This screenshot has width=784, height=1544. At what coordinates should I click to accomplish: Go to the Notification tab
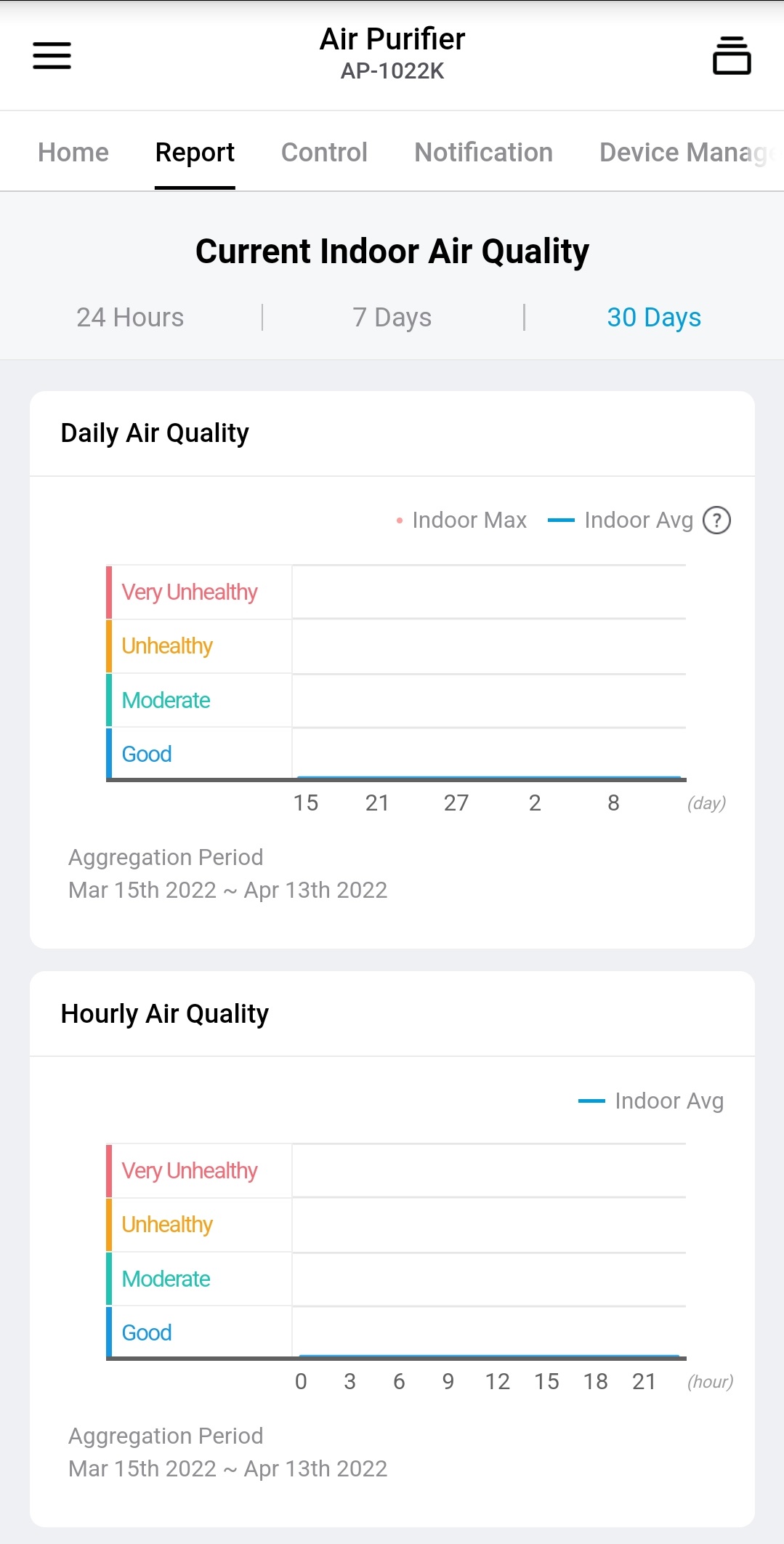click(x=483, y=153)
